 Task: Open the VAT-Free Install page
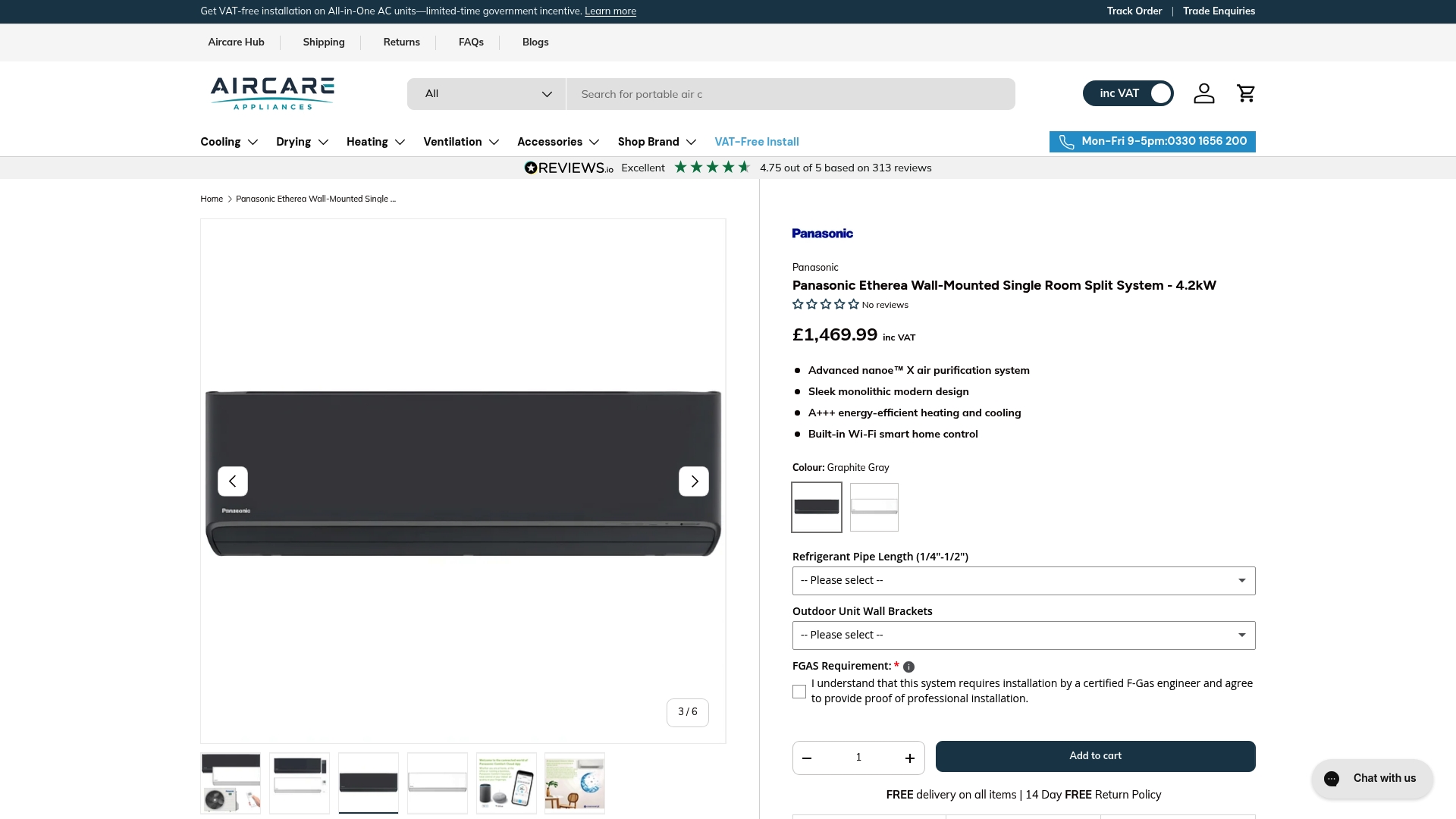pyautogui.click(x=756, y=142)
